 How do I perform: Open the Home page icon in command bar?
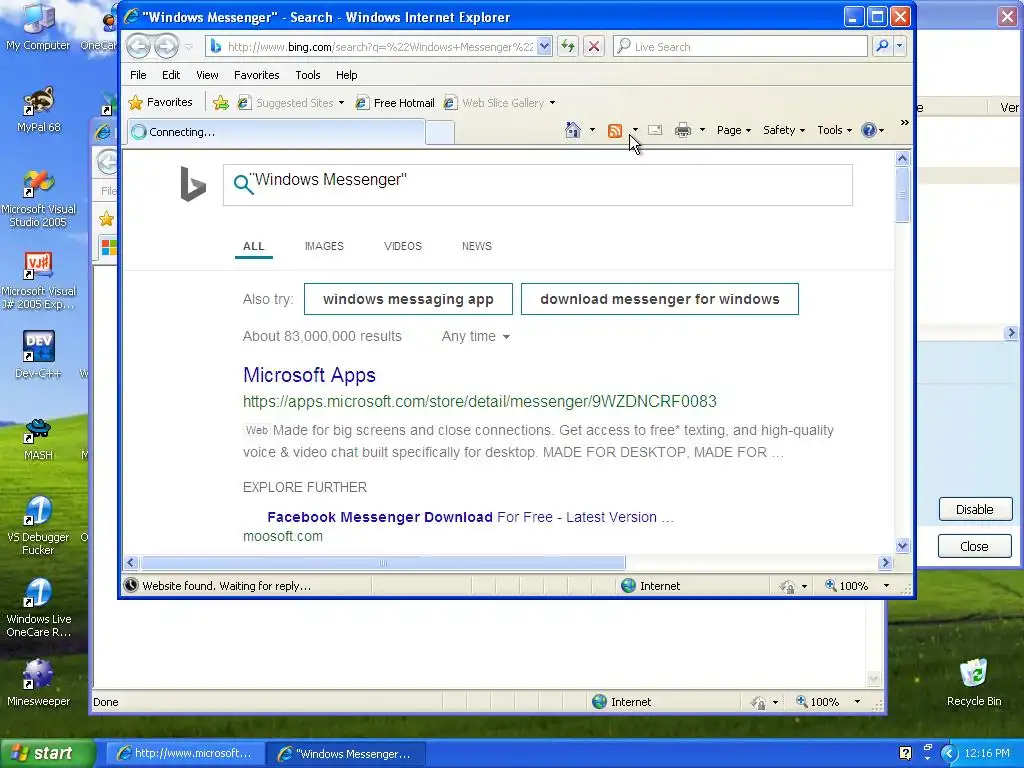[x=573, y=130]
